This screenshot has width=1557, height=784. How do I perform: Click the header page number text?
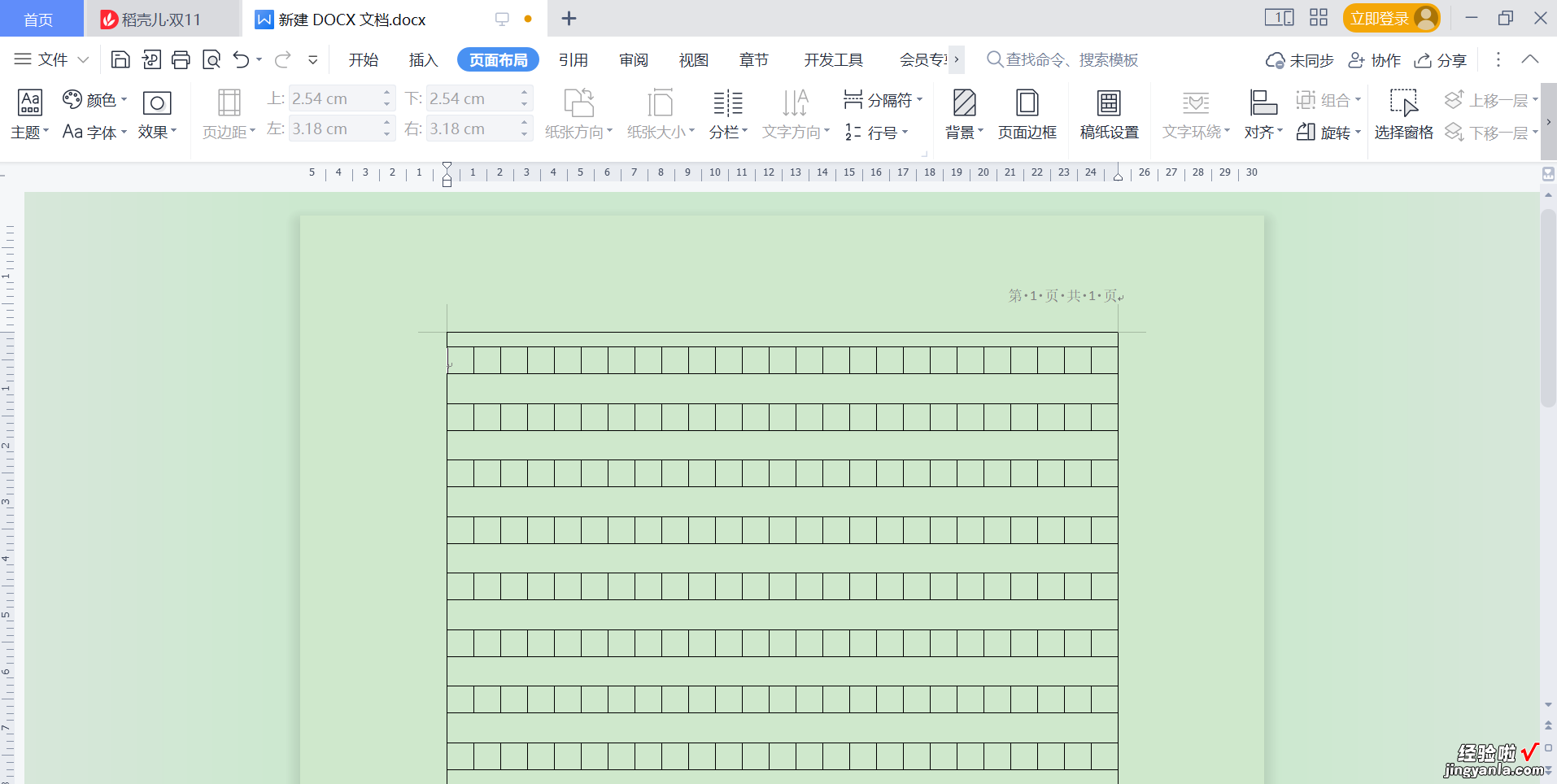point(1063,296)
